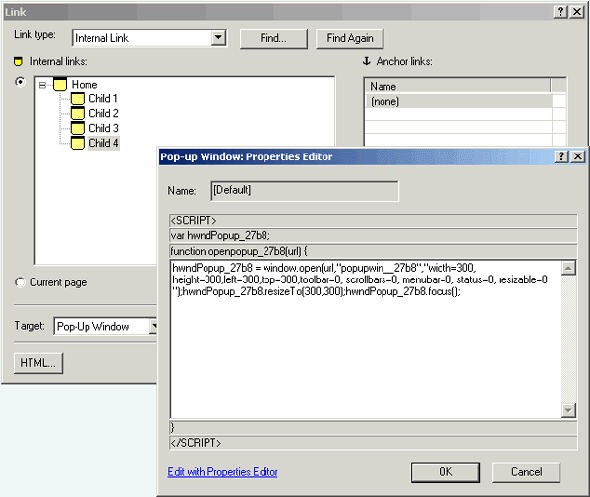590x497 pixels.
Task: Click the Find Again button
Action: [350, 38]
